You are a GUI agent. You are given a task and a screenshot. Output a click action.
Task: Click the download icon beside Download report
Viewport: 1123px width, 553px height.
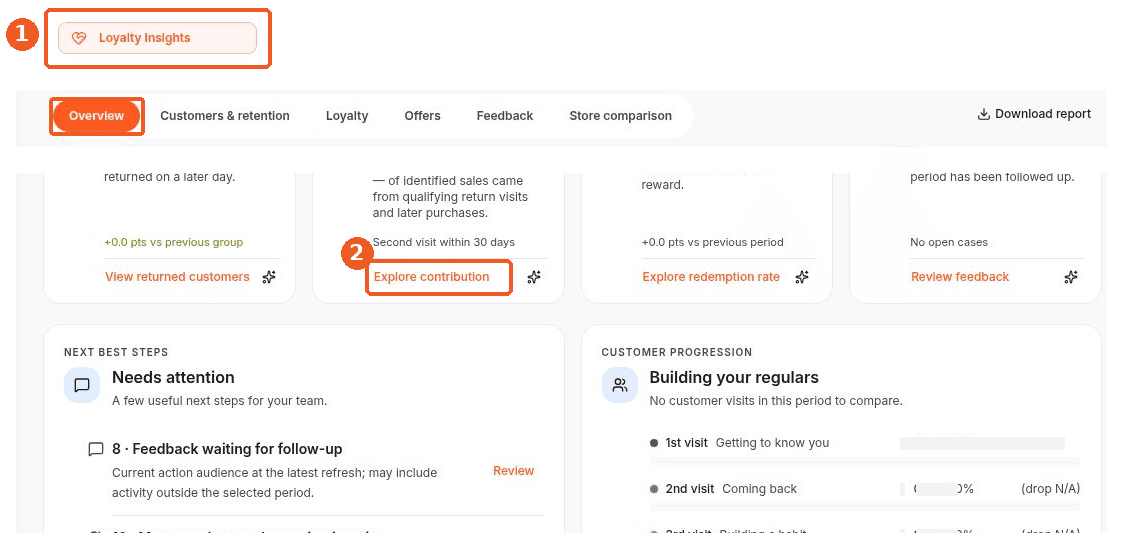[x=984, y=114]
